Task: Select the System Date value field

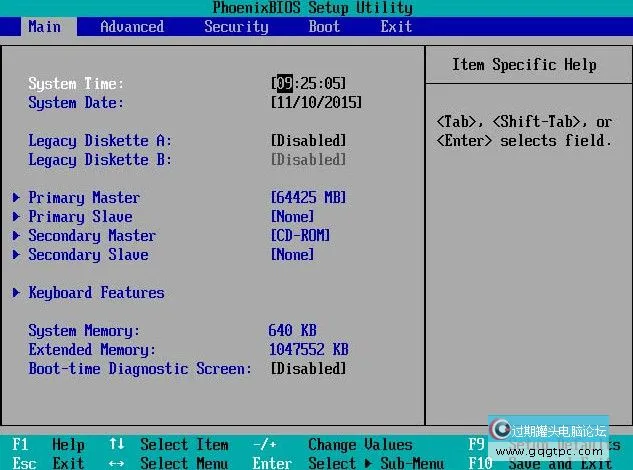Action: click(x=316, y=103)
